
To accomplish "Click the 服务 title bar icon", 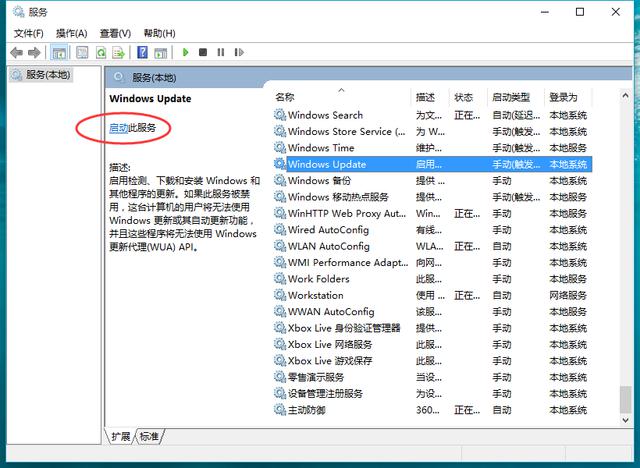I will [x=18, y=12].
